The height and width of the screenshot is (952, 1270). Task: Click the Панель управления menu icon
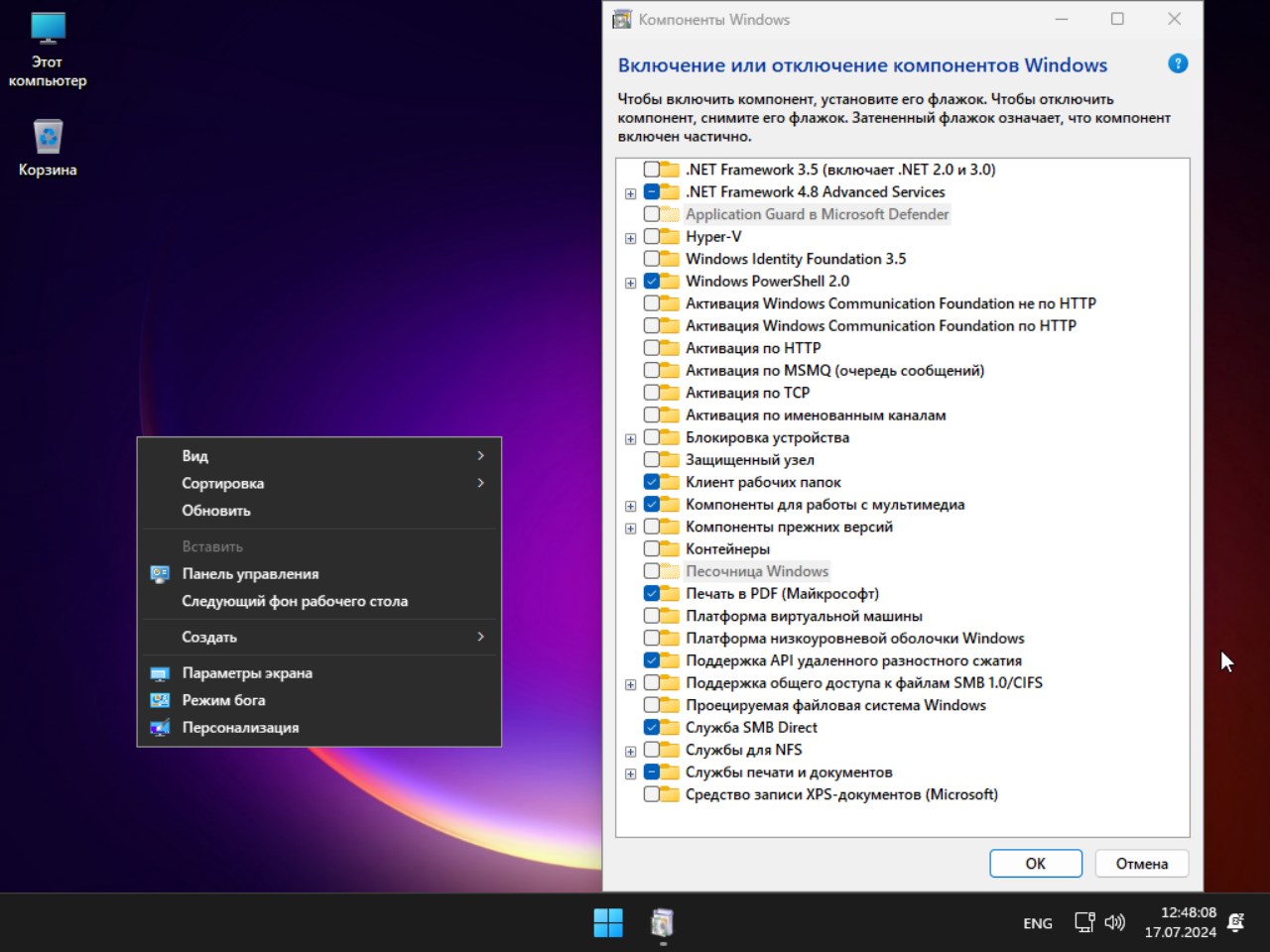tap(160, 574)
